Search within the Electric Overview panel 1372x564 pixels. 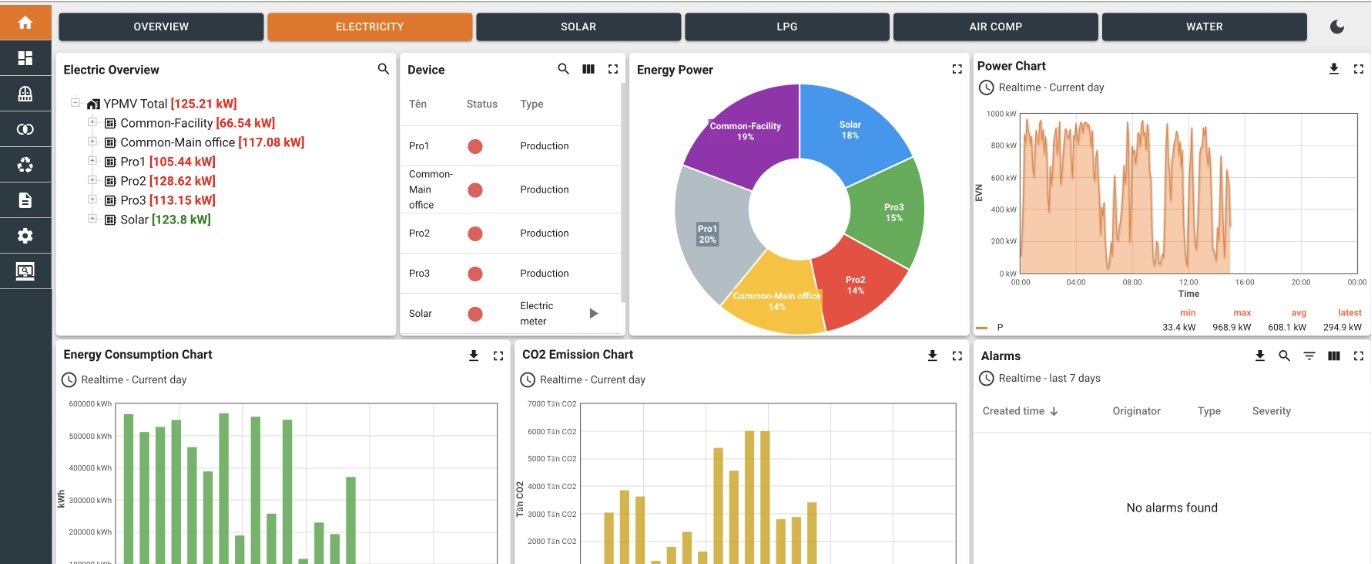point(383,69)
